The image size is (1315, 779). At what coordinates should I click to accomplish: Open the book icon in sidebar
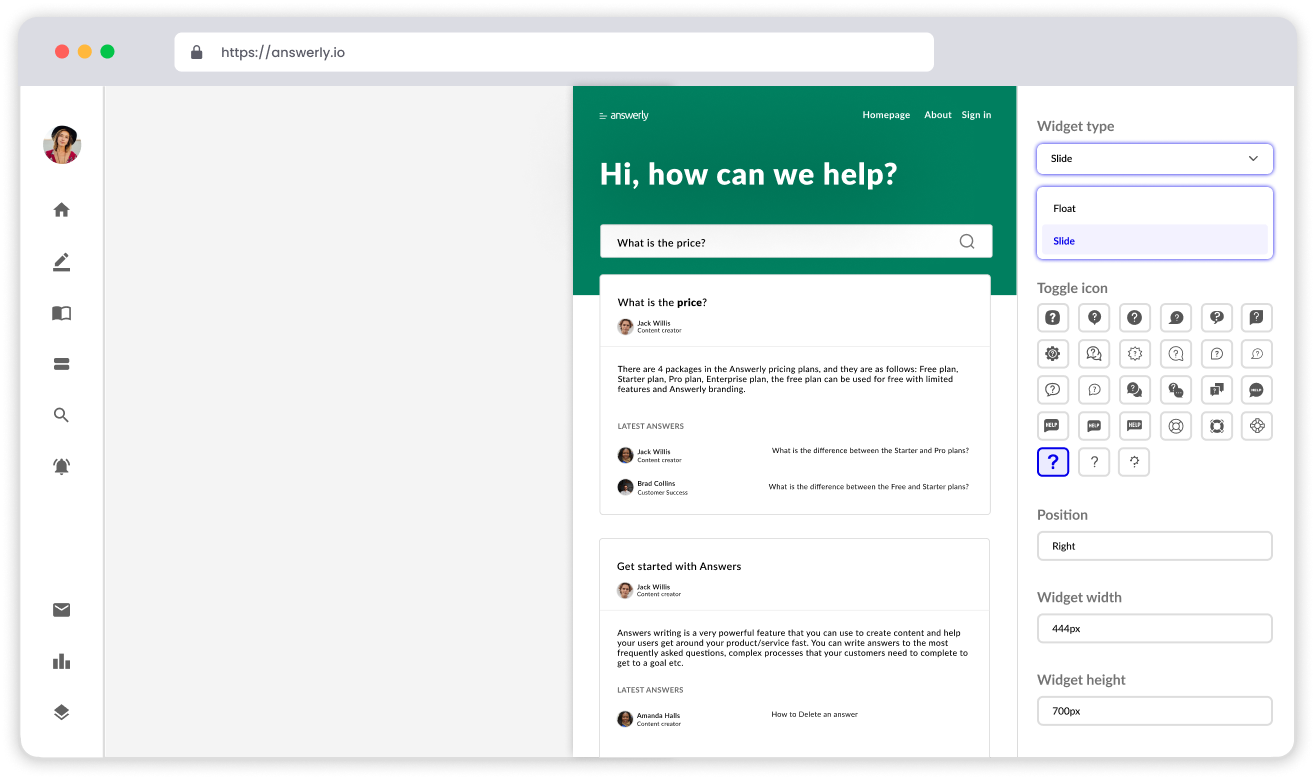pyautogui.click(x=61, y=313)
